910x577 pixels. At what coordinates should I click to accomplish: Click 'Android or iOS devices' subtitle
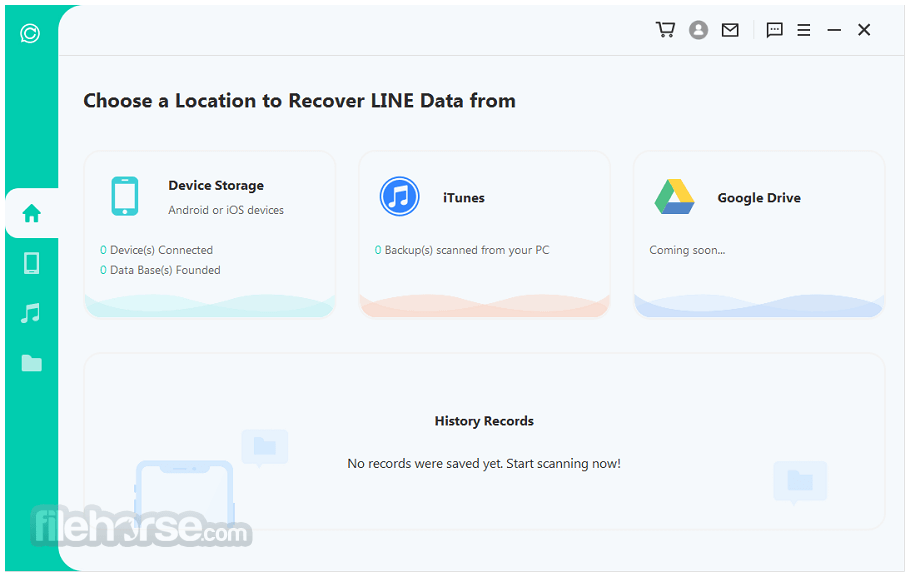click(x=226, y=210)
